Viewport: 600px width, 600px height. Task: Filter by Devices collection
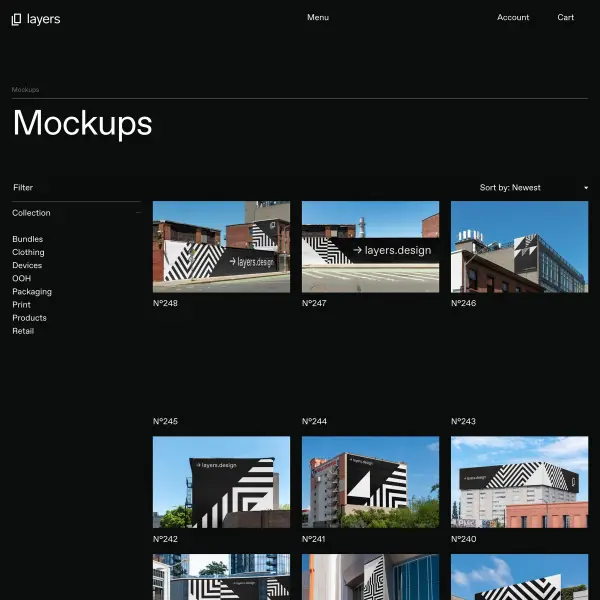click(x=27, y=265)
